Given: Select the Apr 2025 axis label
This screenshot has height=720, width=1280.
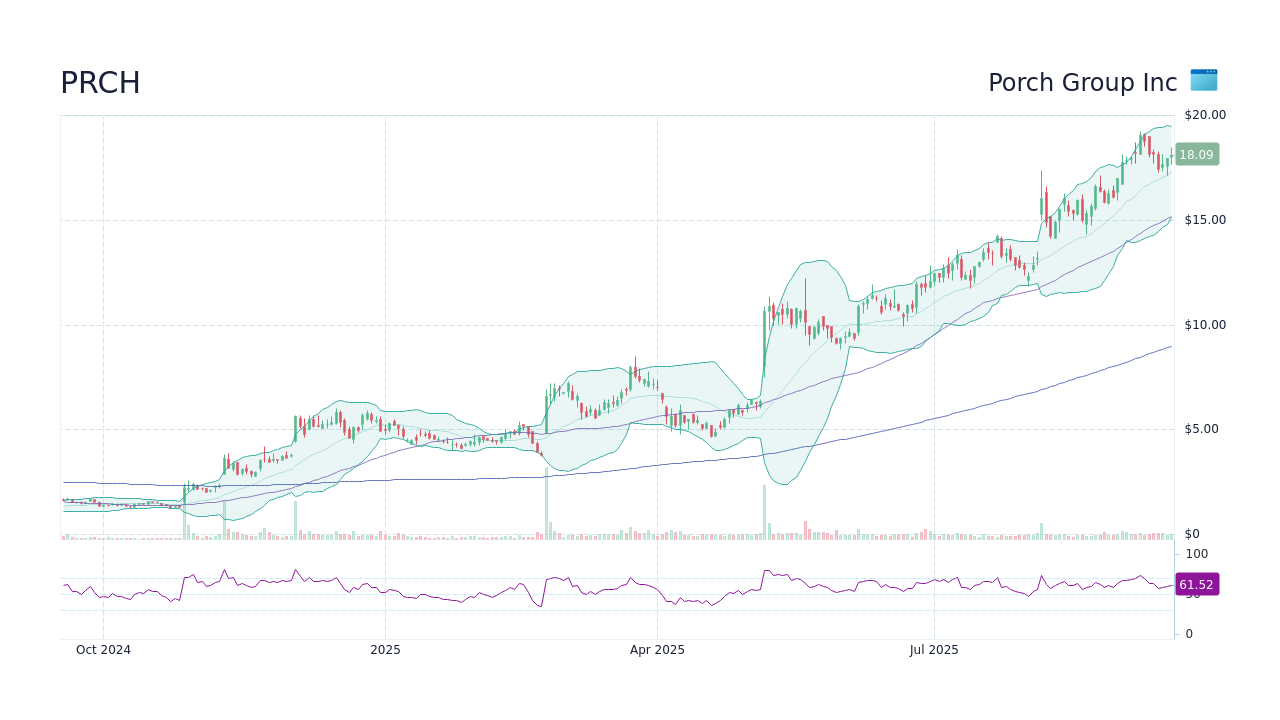Looking at the screenshot, I should click(657, 649).
